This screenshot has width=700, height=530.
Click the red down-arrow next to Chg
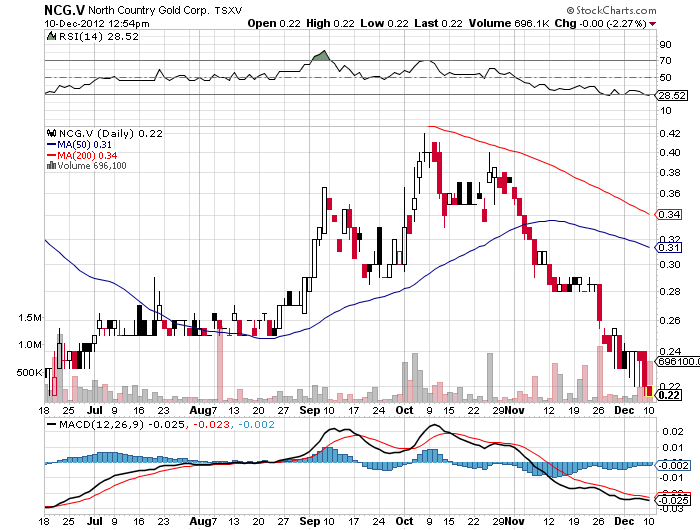pyautogui.click(x=653, y=24)
